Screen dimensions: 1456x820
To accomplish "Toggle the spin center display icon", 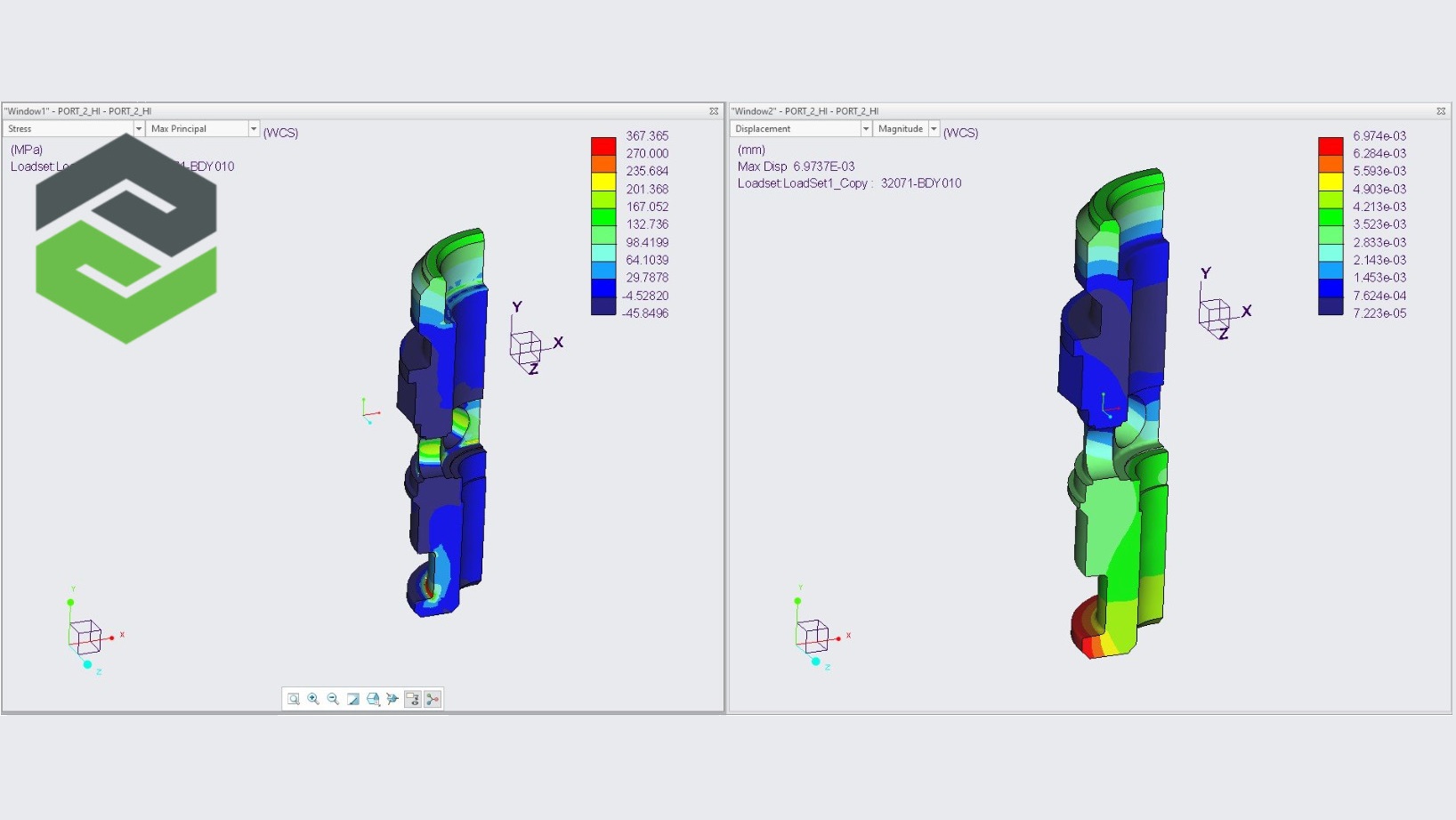I will (x=433, y=699).
